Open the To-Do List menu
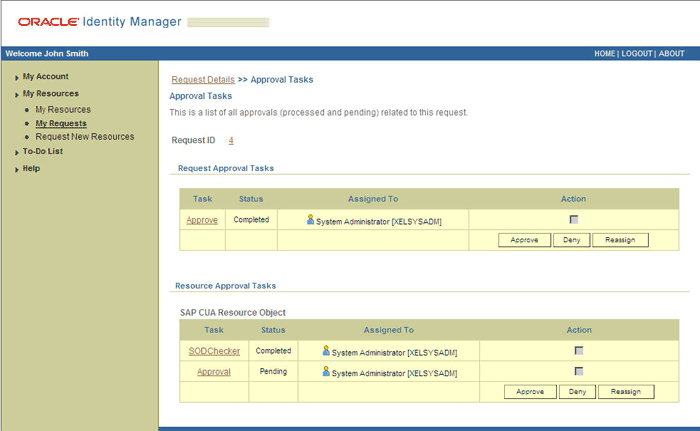This screenshot has width=700, height=431. [43, 151]
